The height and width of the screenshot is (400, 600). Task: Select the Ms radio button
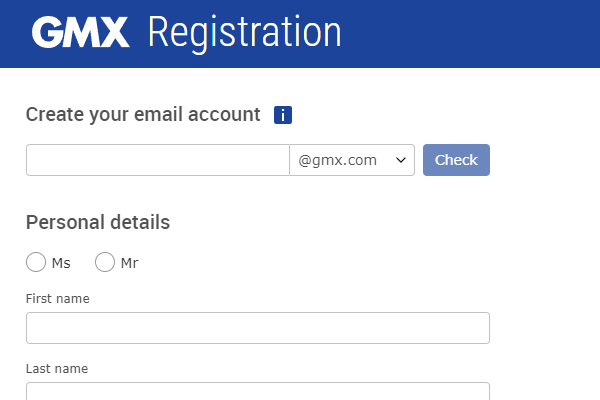(x=36, y=263)
